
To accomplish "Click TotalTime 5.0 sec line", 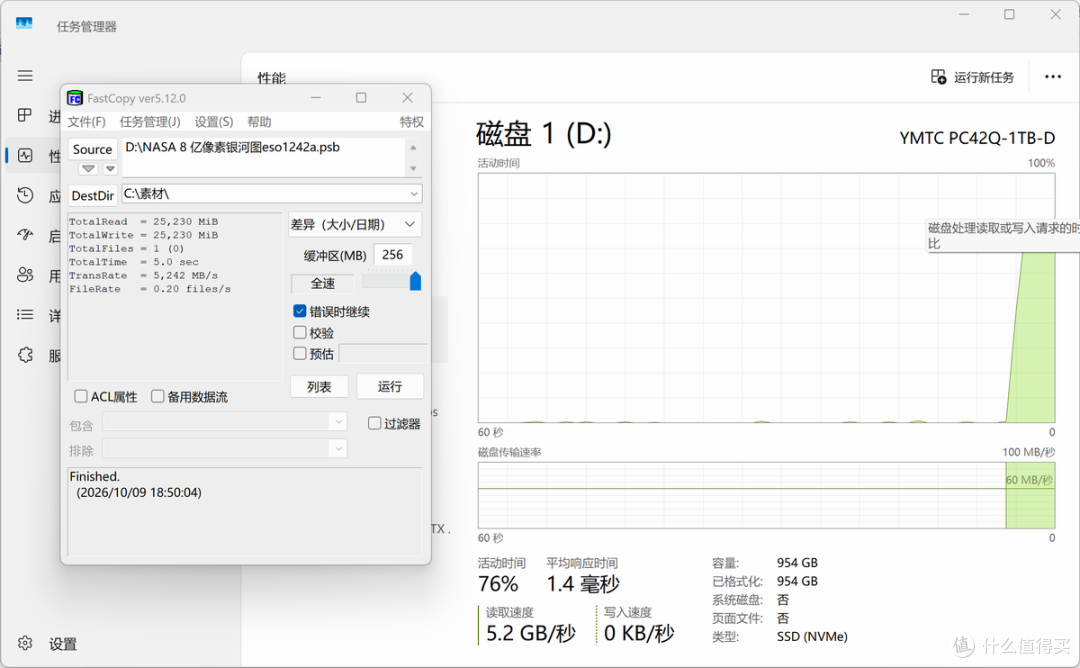I will [x=134, y=262].
